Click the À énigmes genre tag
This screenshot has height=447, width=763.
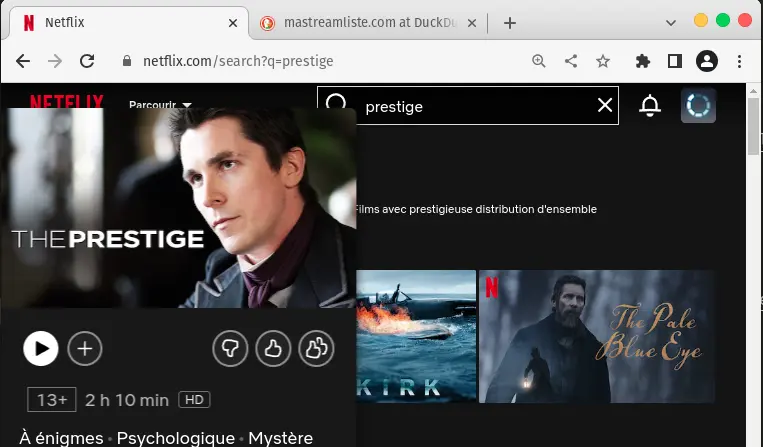[61, 438]
